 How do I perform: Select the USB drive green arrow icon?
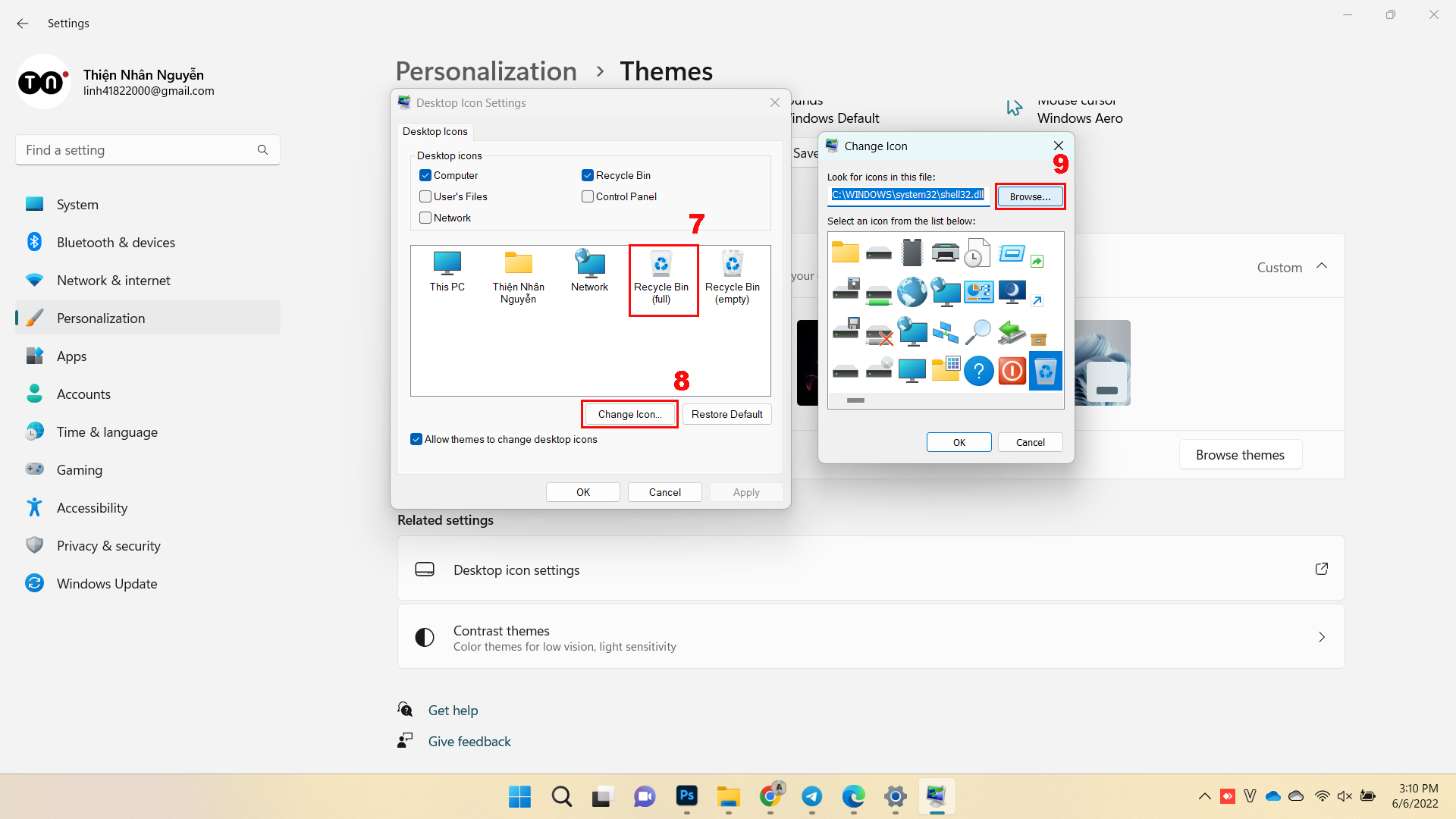(1012, 331)
